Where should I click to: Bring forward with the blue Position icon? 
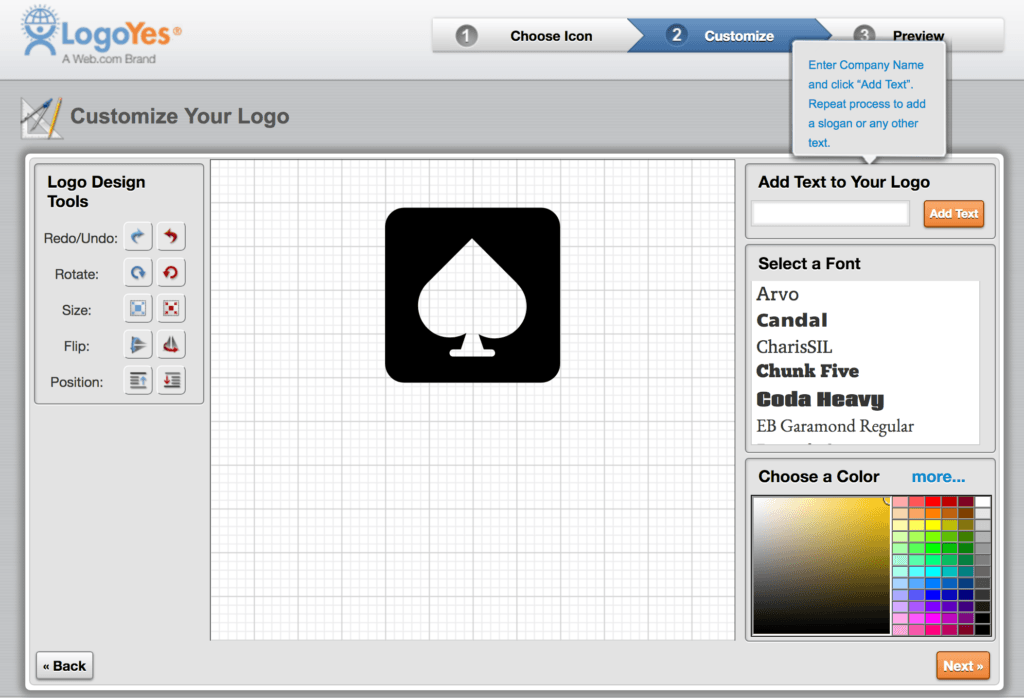point(138,380)
